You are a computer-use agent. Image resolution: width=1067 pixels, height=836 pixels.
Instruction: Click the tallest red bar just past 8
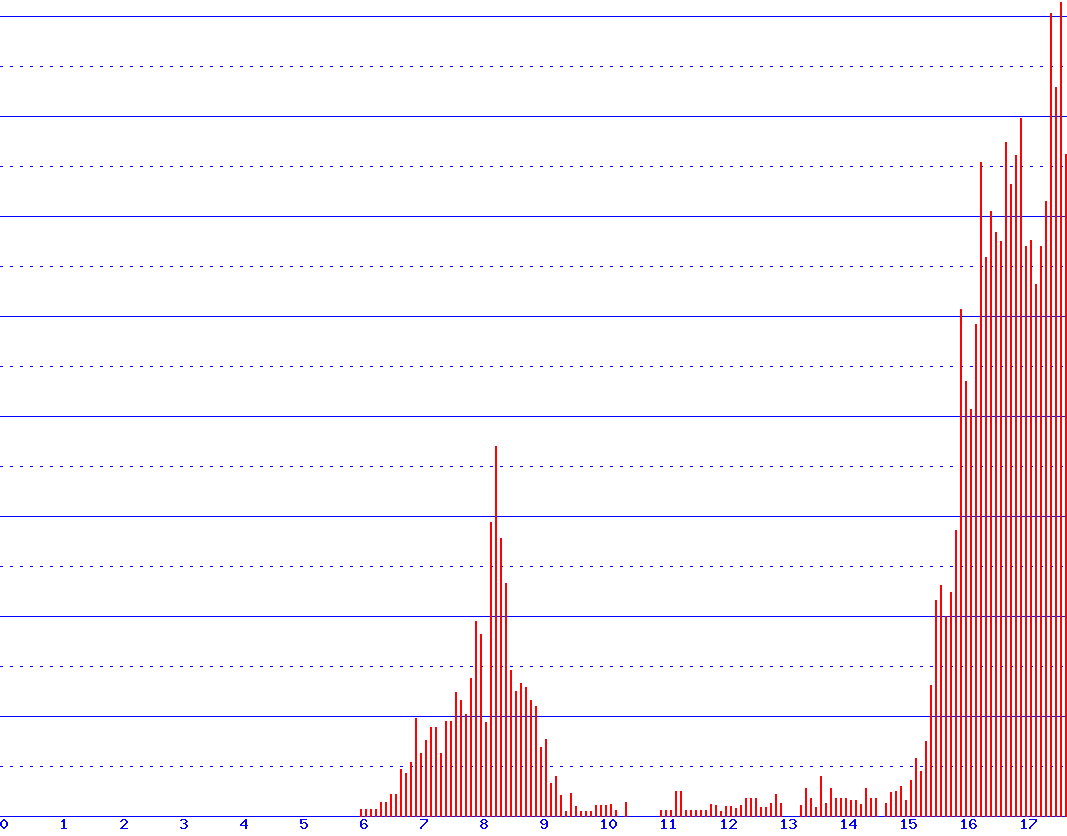coord(496,631)
